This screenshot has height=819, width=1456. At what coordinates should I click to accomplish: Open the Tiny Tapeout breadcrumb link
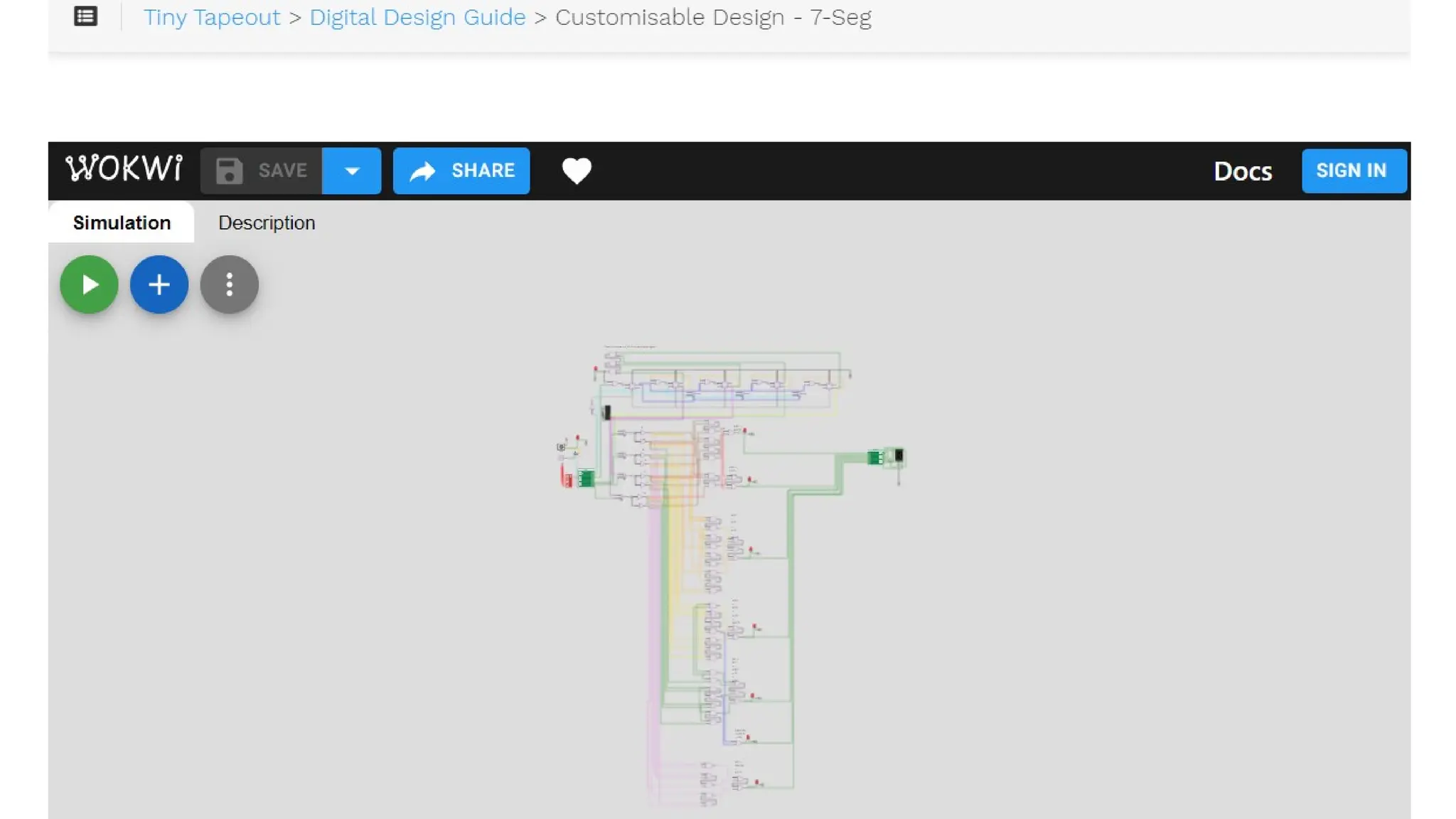pos(212,17)
